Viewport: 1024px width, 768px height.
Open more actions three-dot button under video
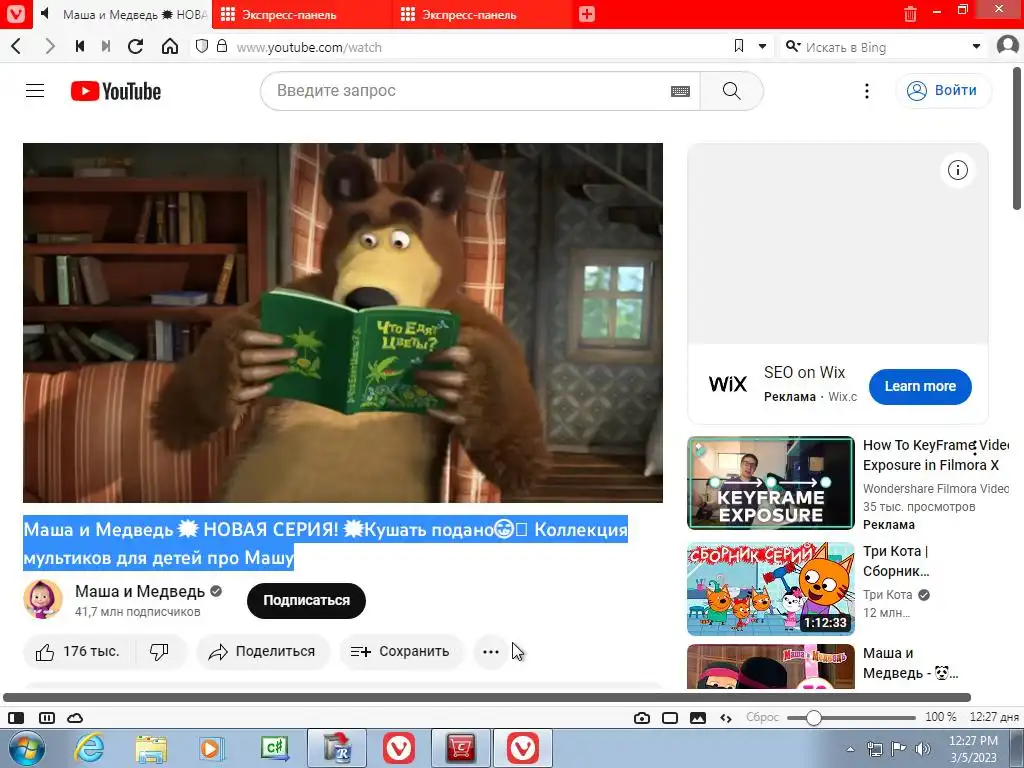490,651
